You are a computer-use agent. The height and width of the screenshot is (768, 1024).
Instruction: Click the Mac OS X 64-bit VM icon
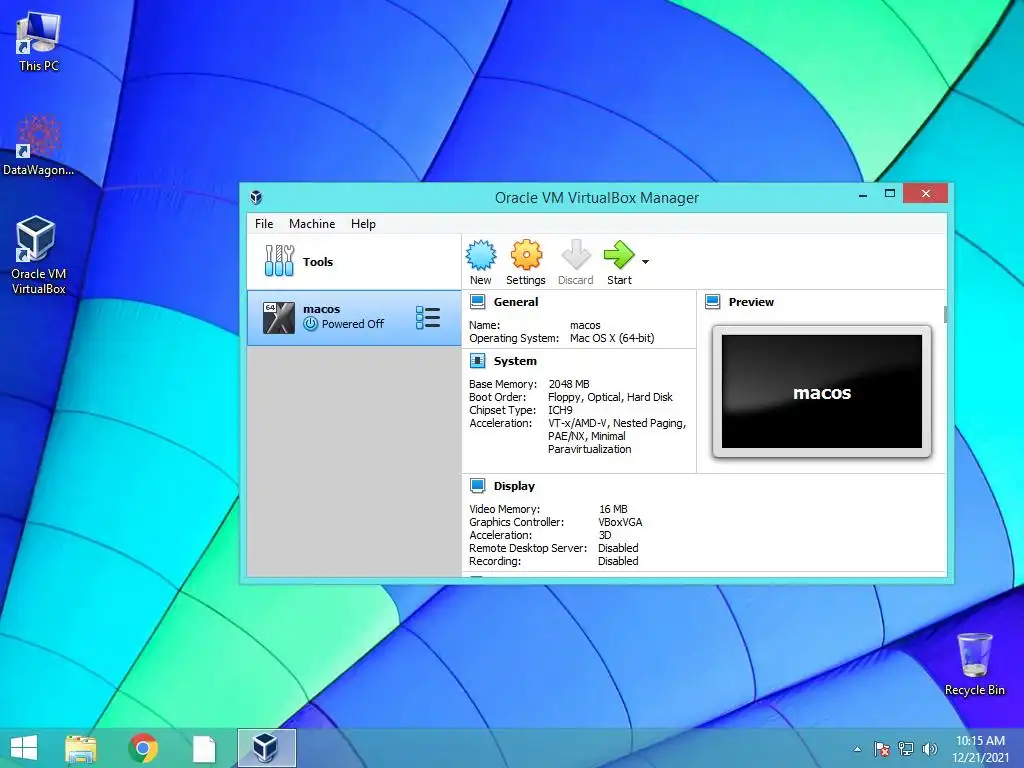(x=279, y=317)
